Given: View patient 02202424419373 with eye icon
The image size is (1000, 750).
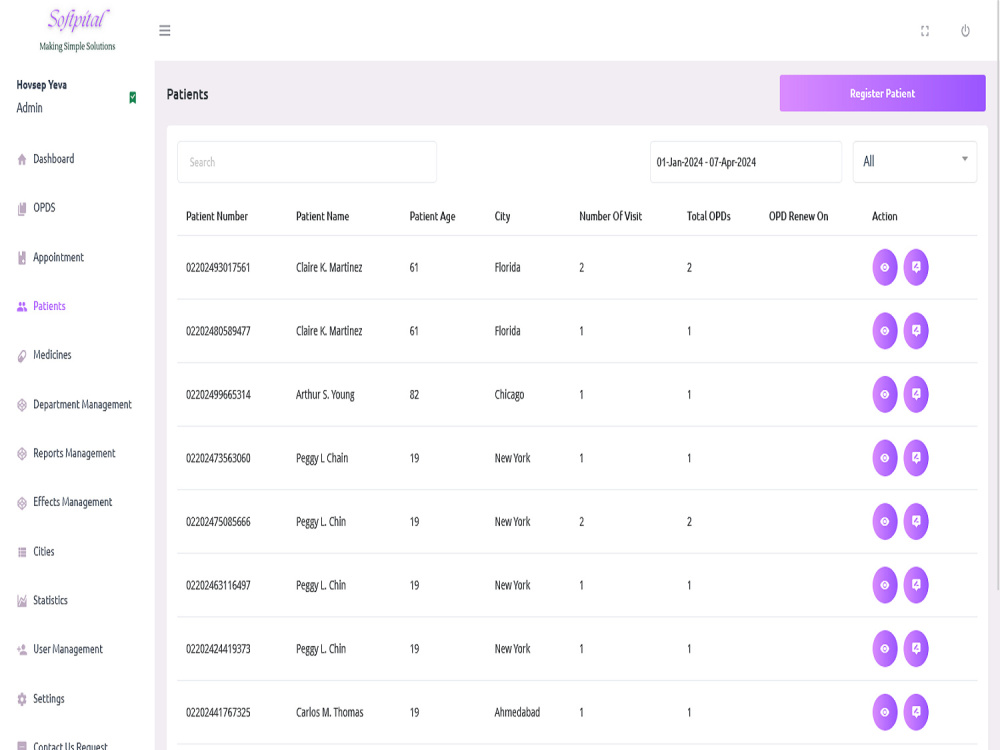Looking at the screenshot, I should coord(885,649).
